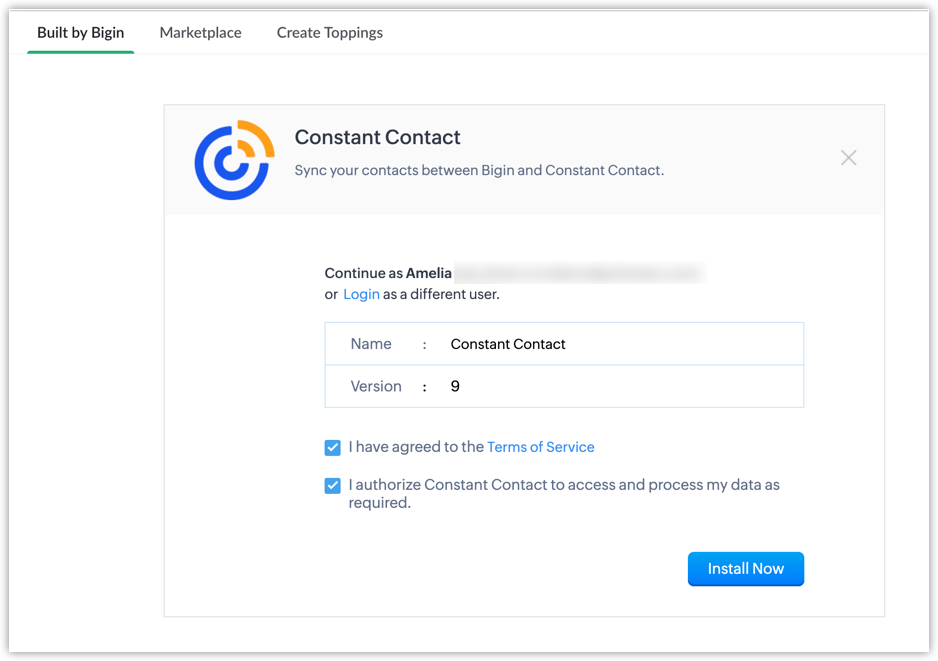Click the blurred email address
This screenshot has width=938, height=661.
[x=579, y=273]
